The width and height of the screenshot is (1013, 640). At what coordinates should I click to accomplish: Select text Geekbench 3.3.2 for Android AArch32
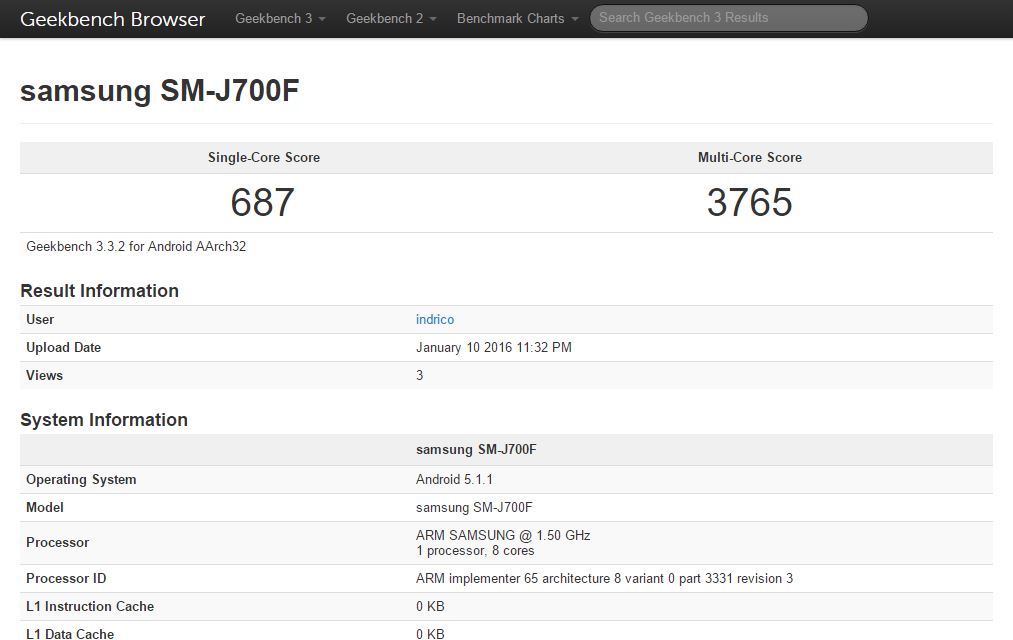point(136,246)
